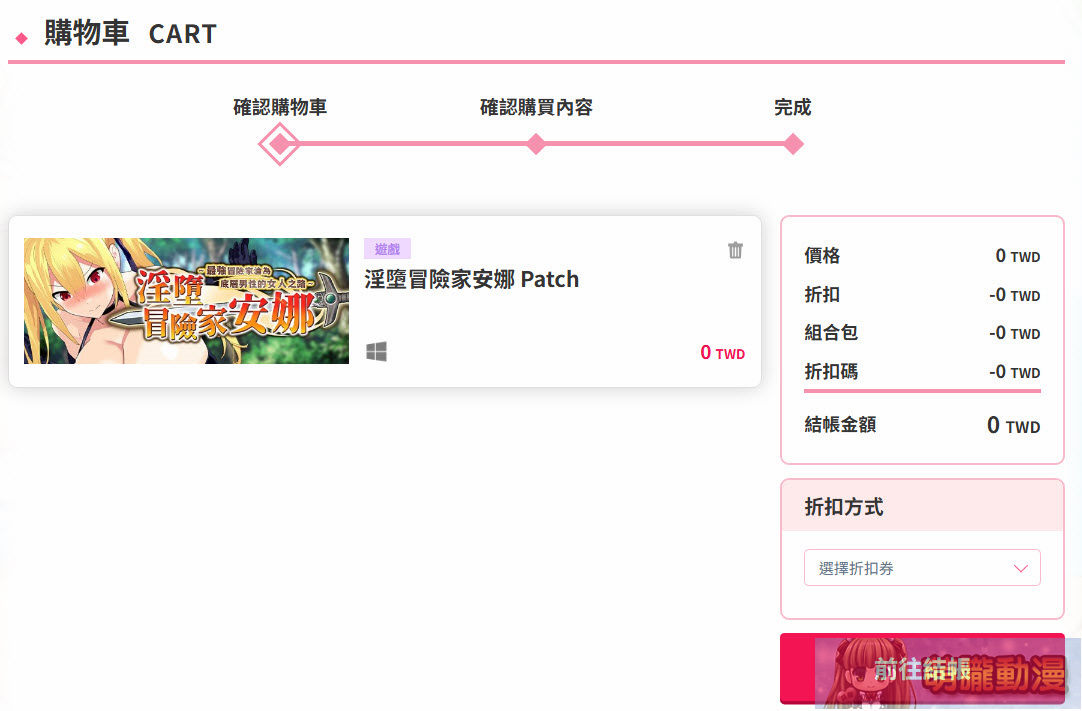Click the 完成 step label
This screenshot has height=711, width=1082.
tap(793, 107)
